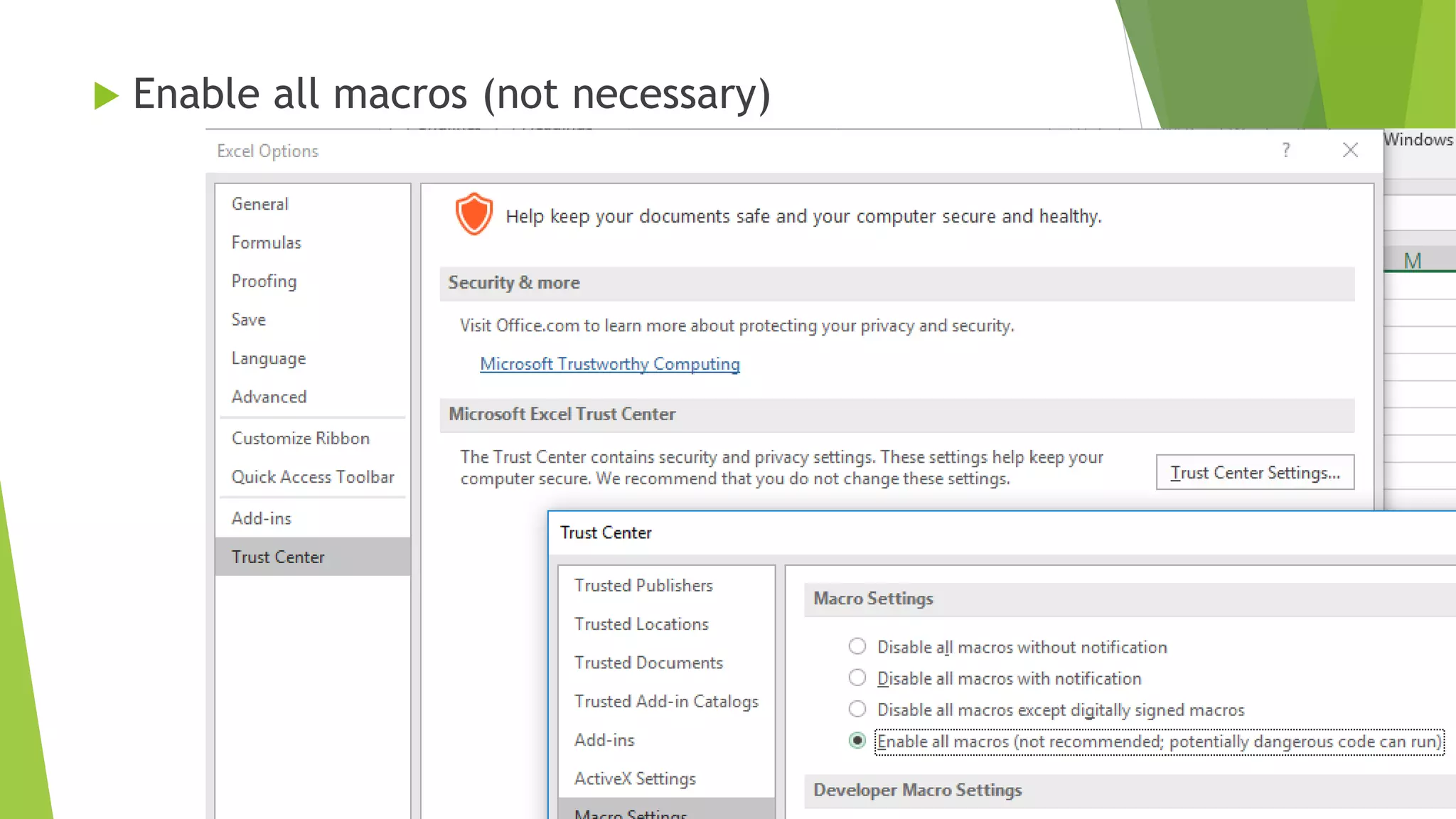Go to the Save options category

tap(313, 320)
